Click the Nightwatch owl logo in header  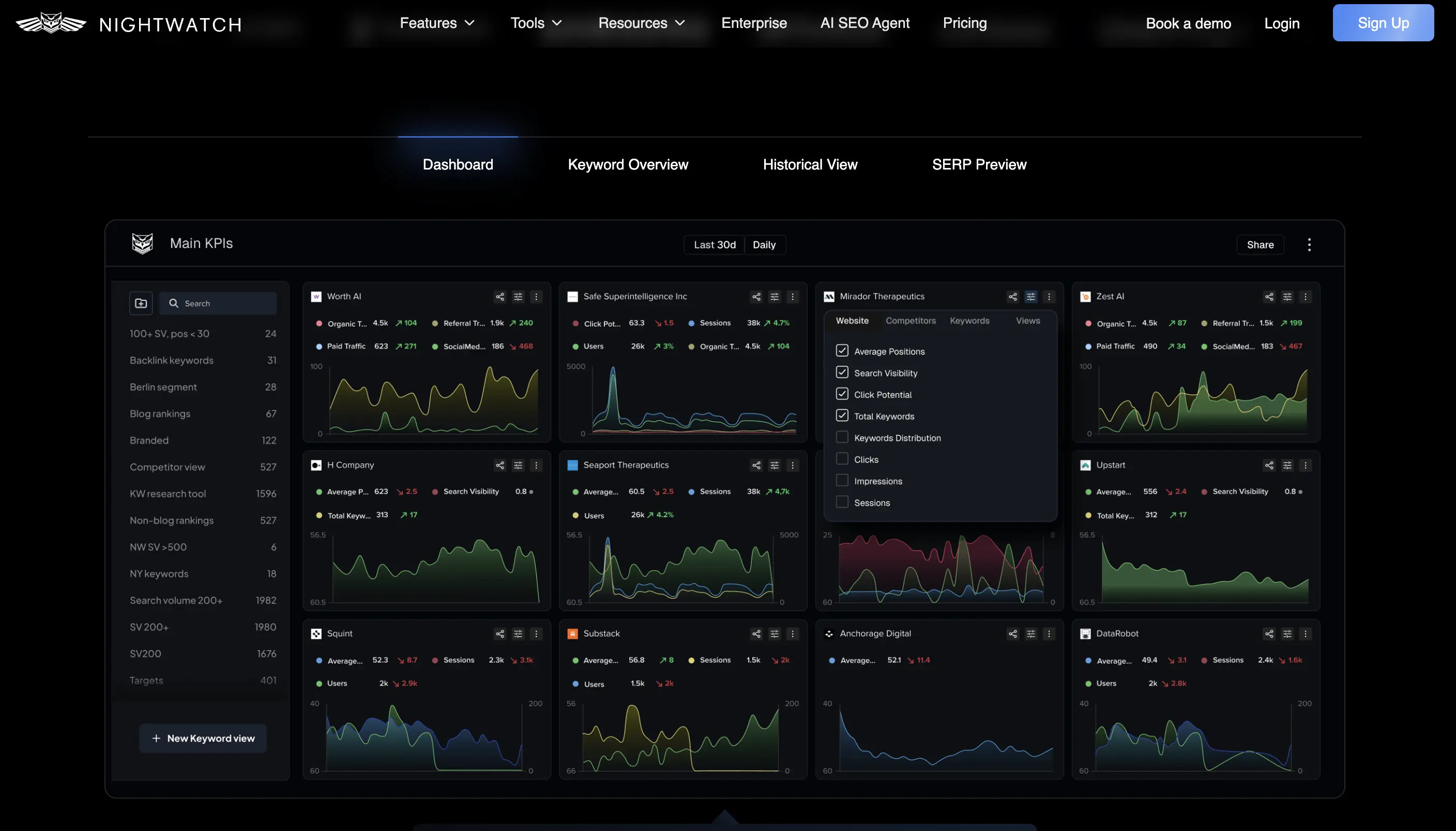point(51,23)
